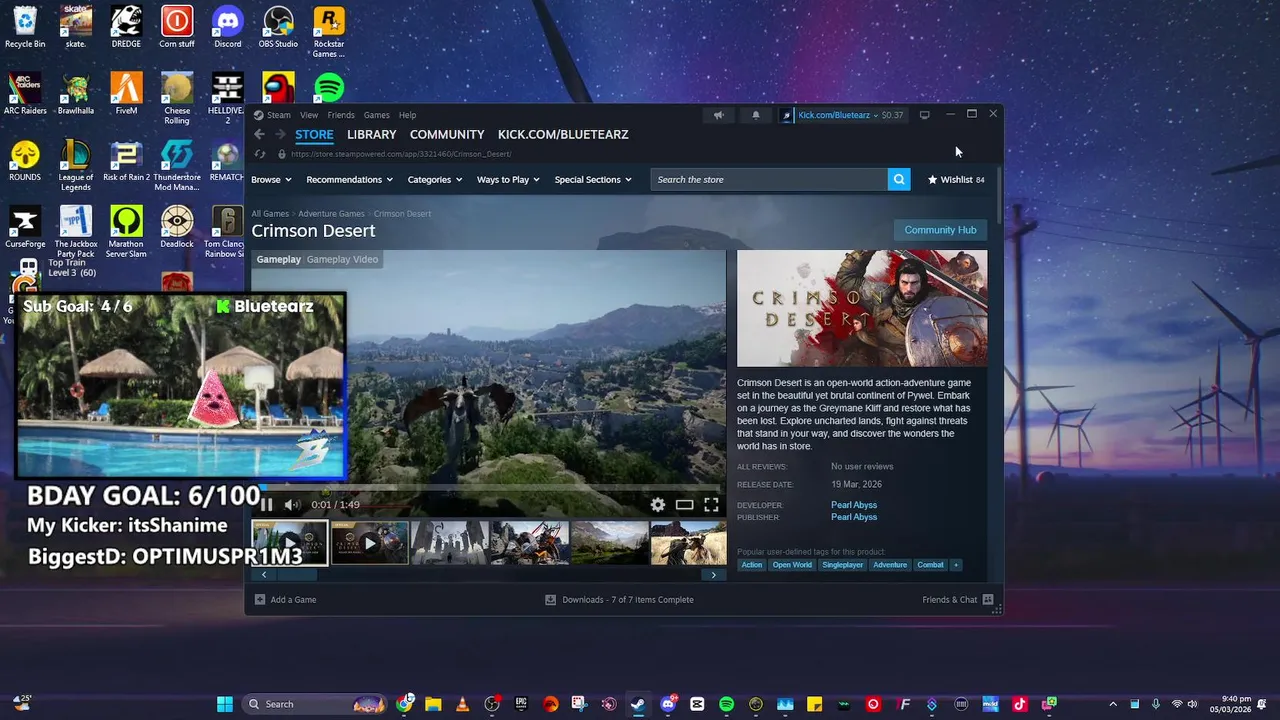
Task: Click the Steam forward navigation arrow
Action: coord(280,134)
